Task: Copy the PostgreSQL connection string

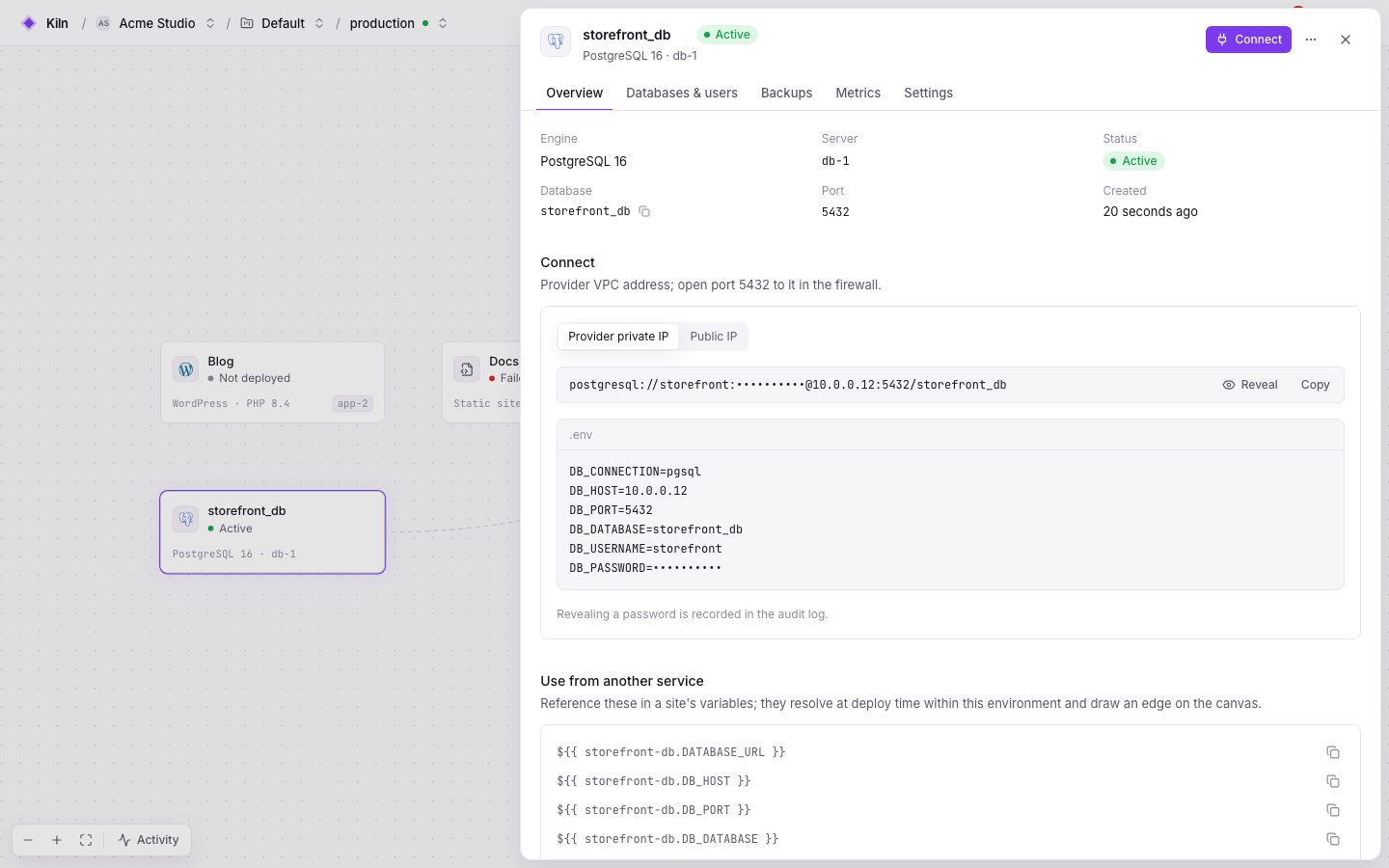Action: click(x=1315, y=385)
